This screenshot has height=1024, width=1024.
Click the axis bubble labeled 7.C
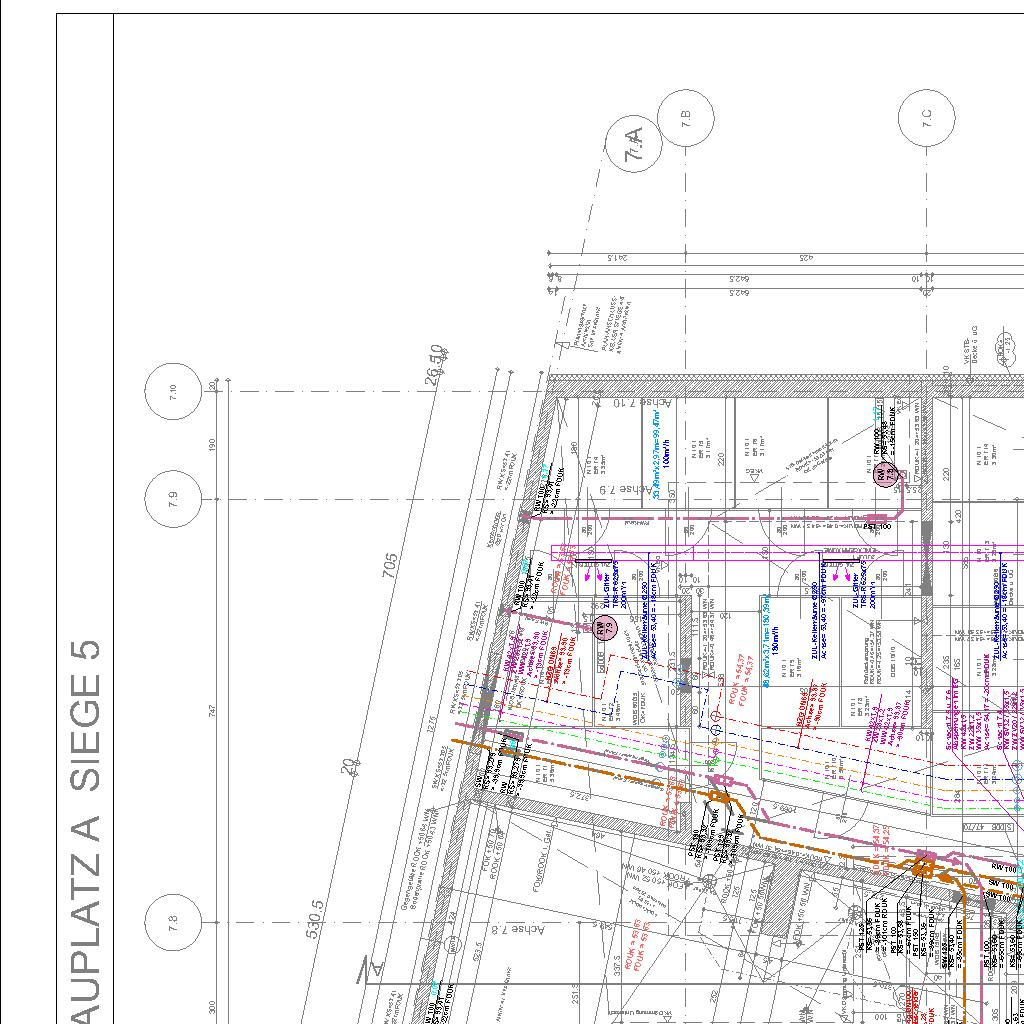coord(927,118)
